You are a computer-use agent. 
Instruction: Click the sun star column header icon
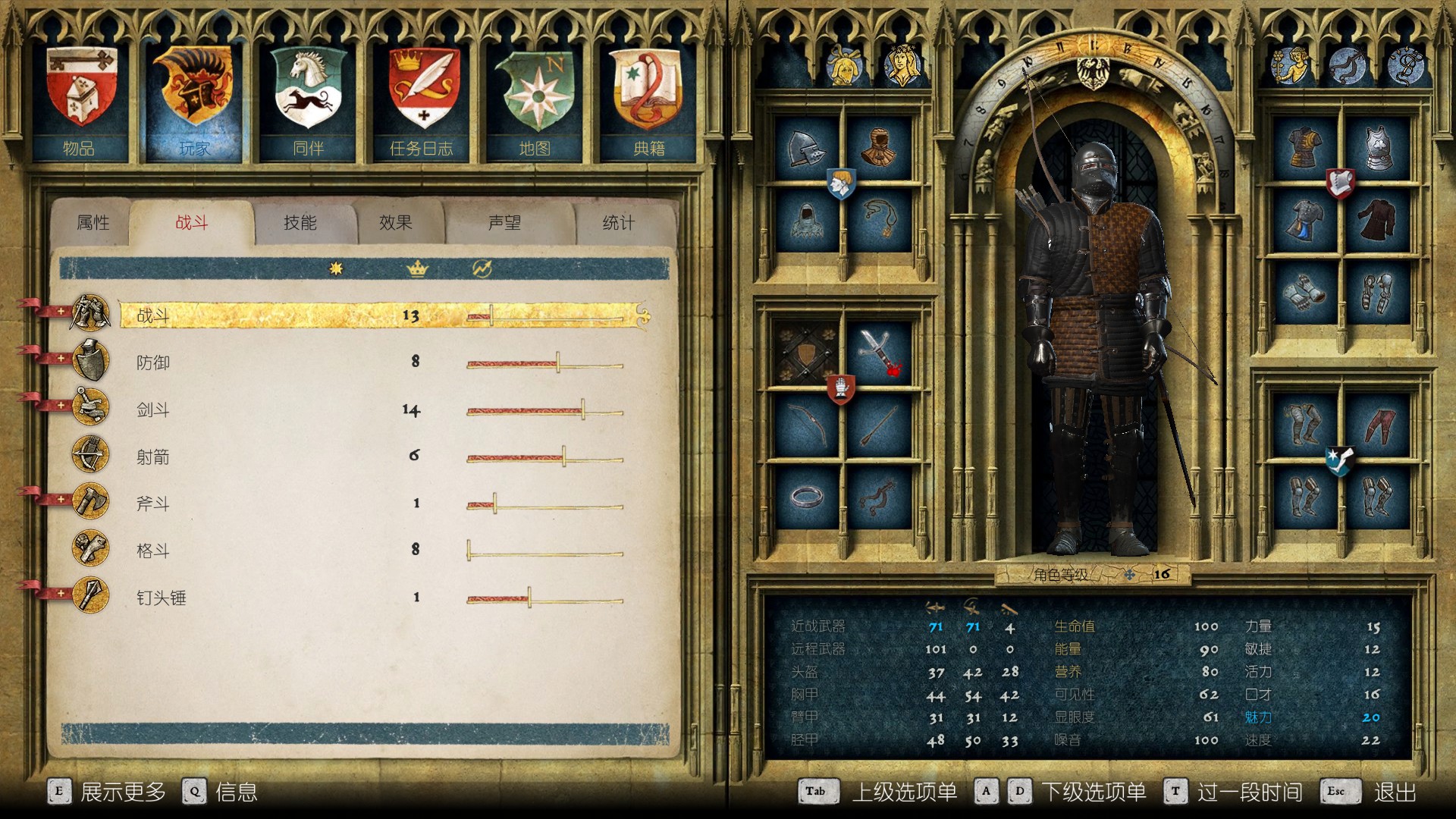click(x=337, y=268)
